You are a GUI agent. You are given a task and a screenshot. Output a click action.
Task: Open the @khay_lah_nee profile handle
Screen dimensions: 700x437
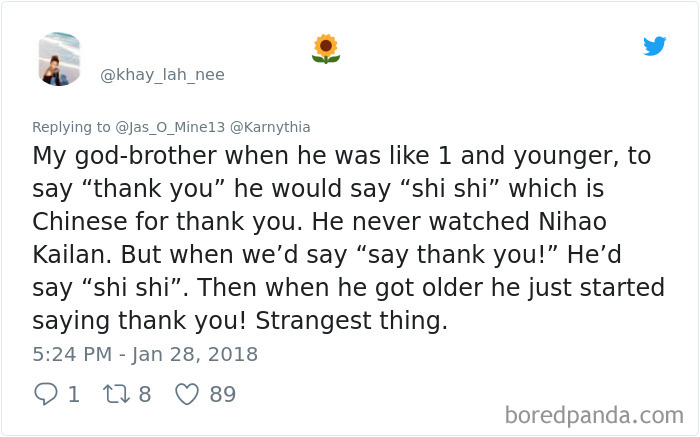coord(162,75)
